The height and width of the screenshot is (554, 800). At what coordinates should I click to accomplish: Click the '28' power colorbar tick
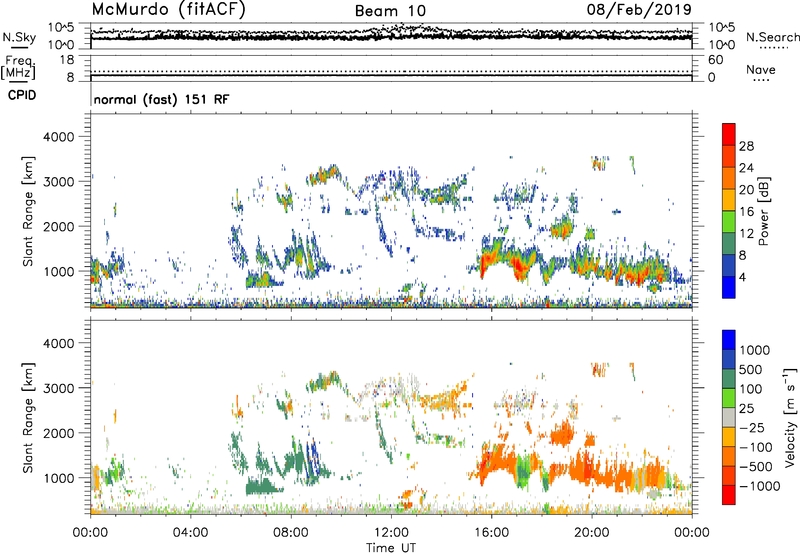click(746, 146)
